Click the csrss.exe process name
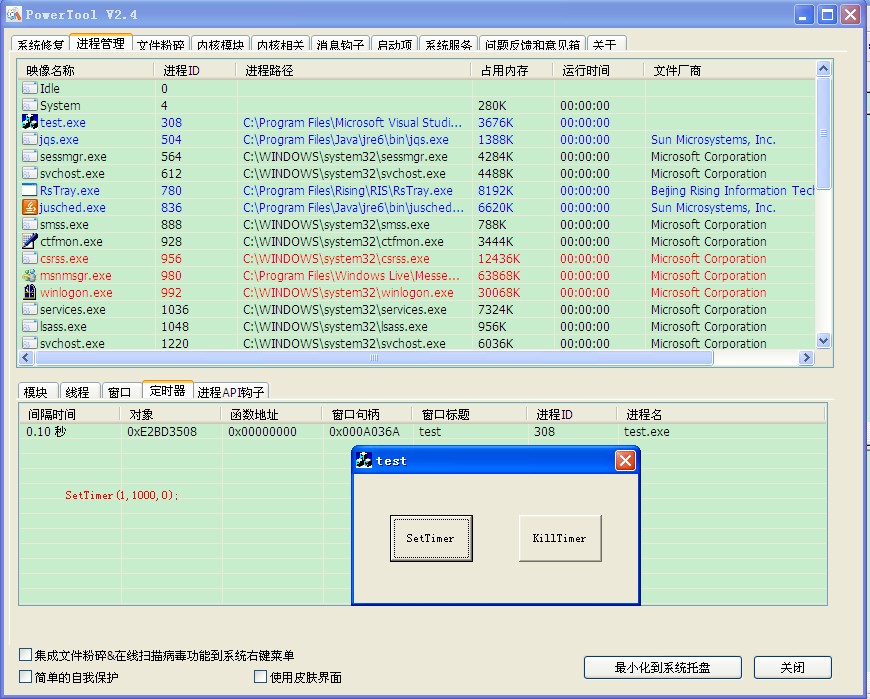Image resolution: width=870 pixels, height=699 pixels. [x=64, y=259]
